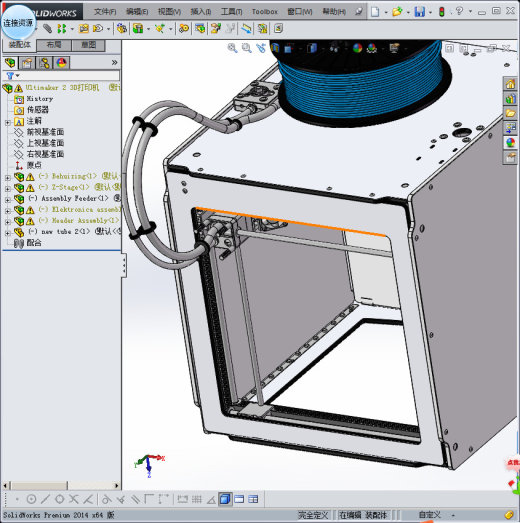Expand the manager tabs chevron
The width and height of the screenshot is (520, 523).
click(x=114, y=62)
